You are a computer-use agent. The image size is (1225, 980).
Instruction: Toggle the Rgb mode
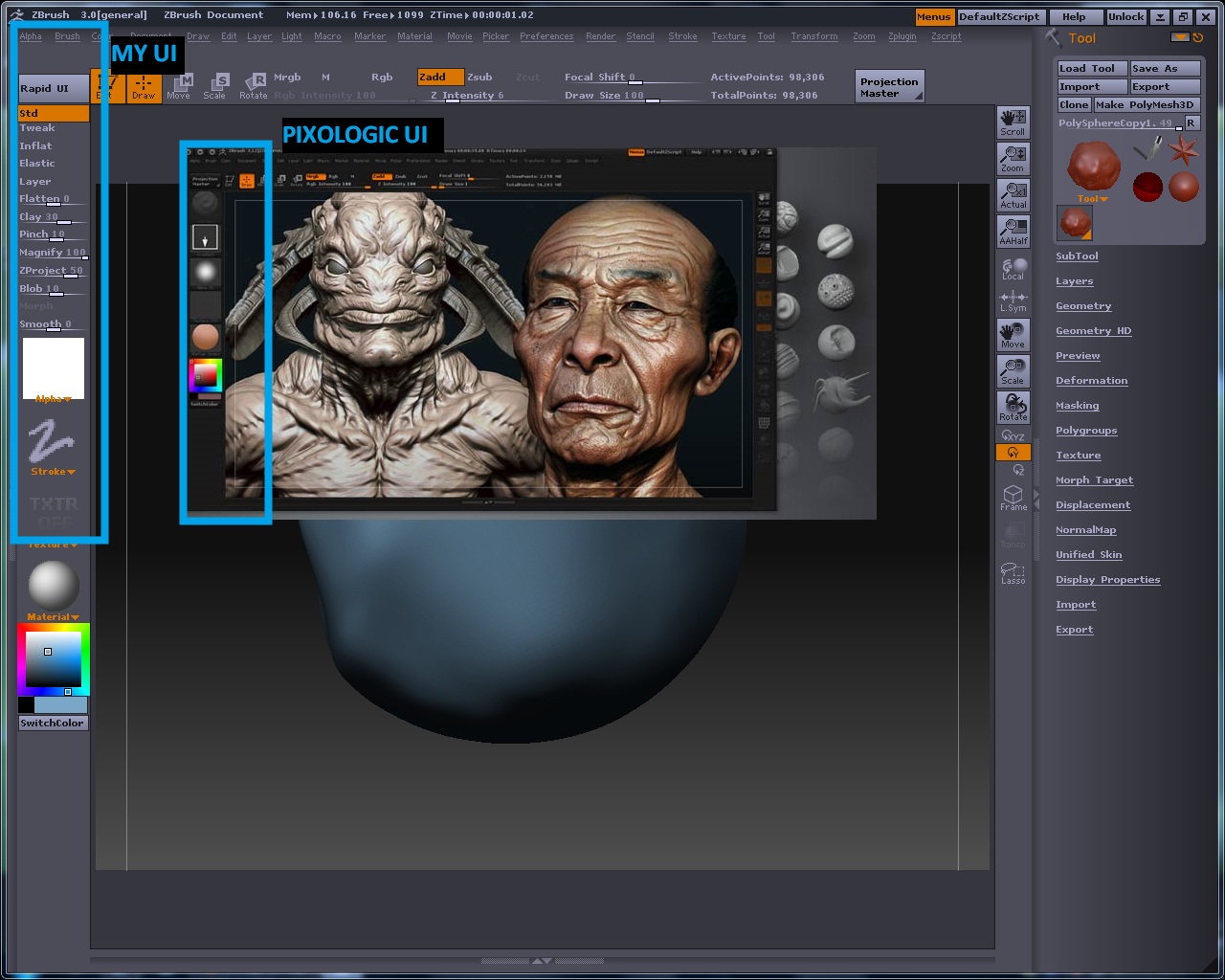[382, 77]
